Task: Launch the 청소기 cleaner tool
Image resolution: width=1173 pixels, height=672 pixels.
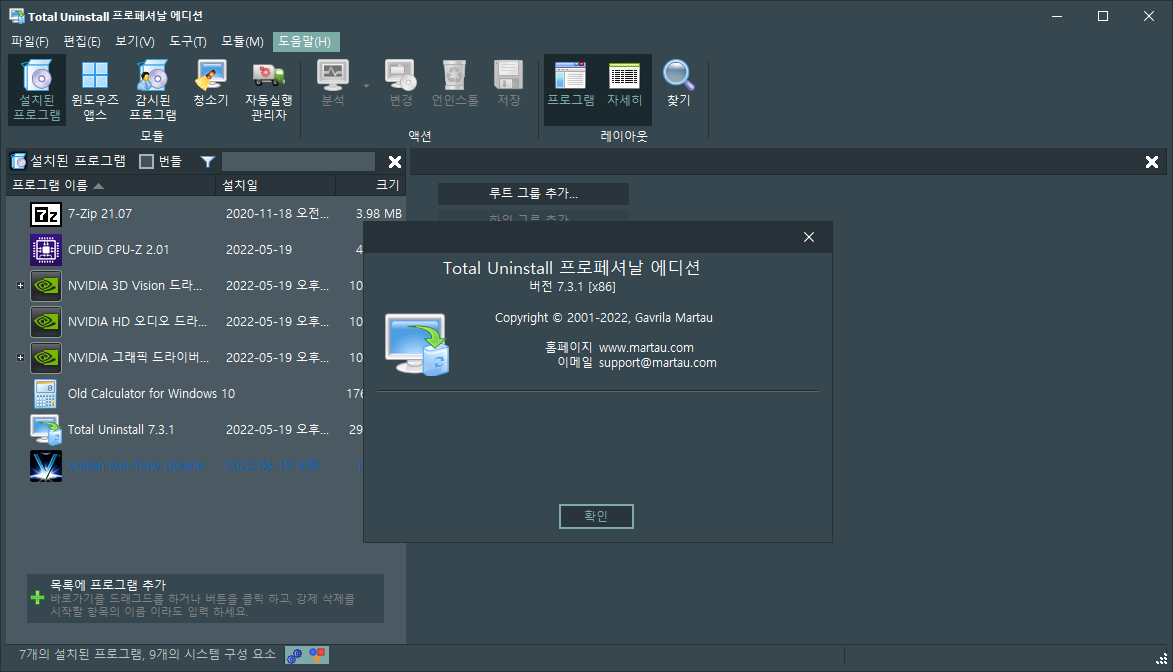Action: (x=211, y=84)
